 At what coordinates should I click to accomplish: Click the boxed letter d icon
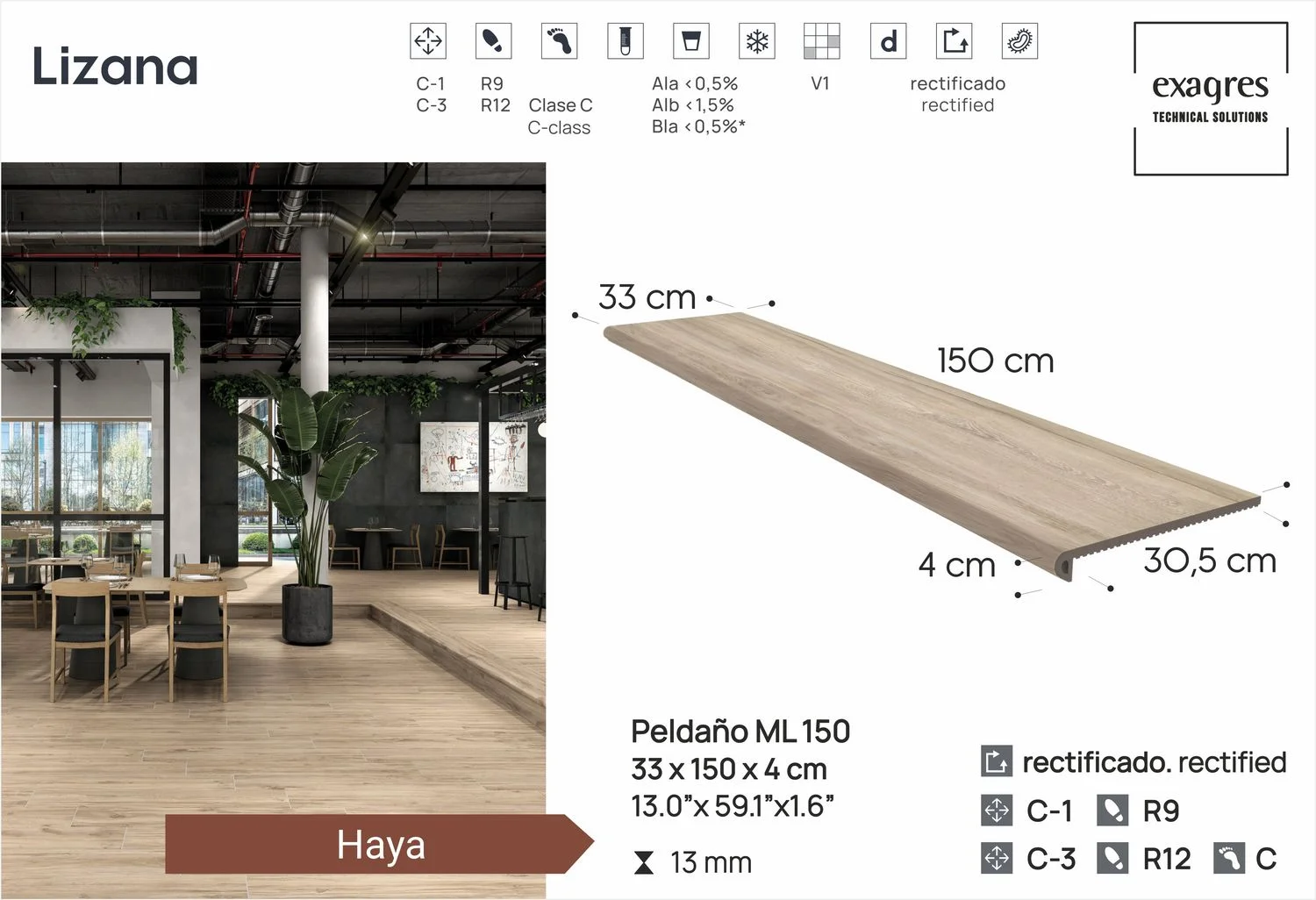888,41
